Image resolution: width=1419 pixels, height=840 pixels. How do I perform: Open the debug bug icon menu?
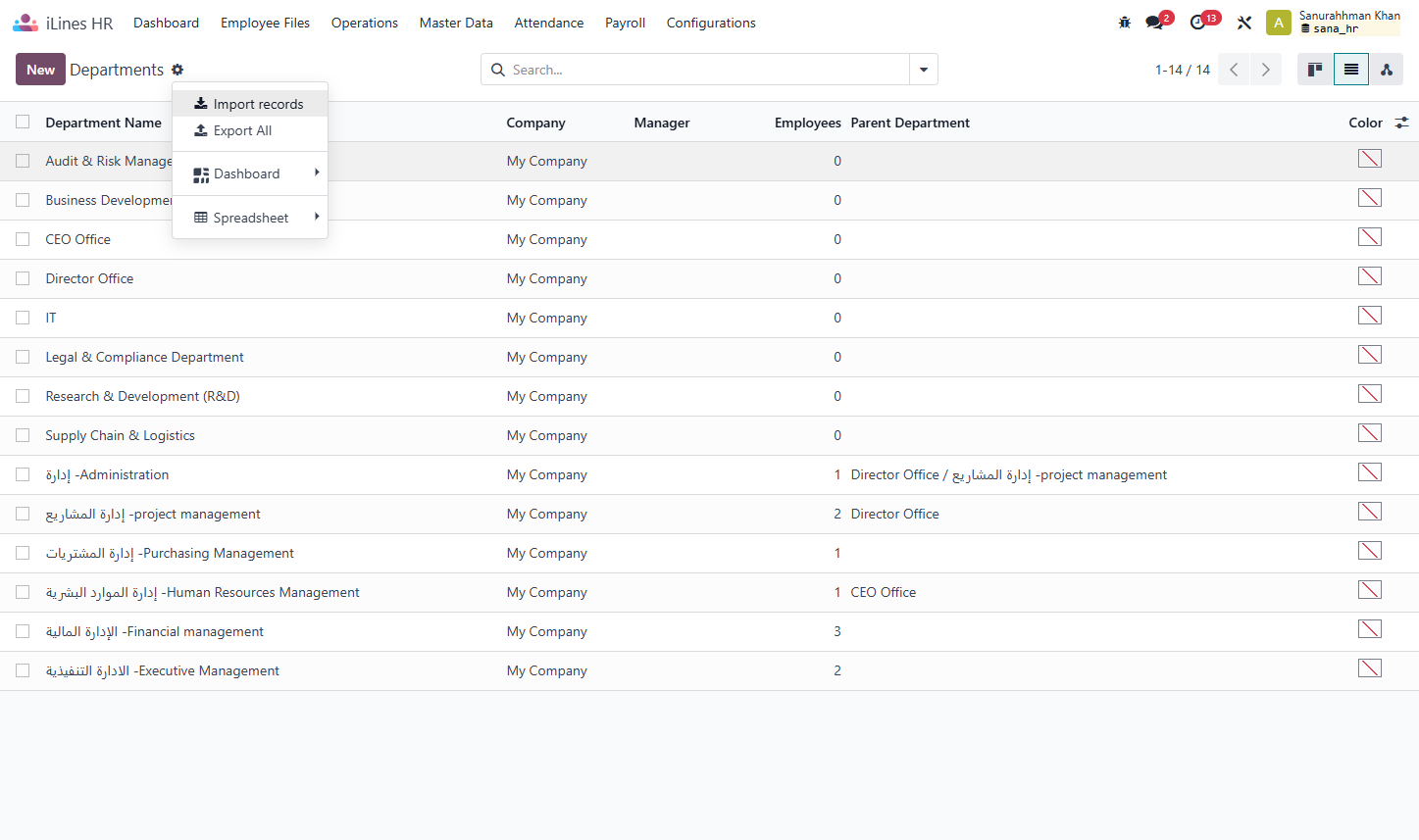pos(1125,23)
